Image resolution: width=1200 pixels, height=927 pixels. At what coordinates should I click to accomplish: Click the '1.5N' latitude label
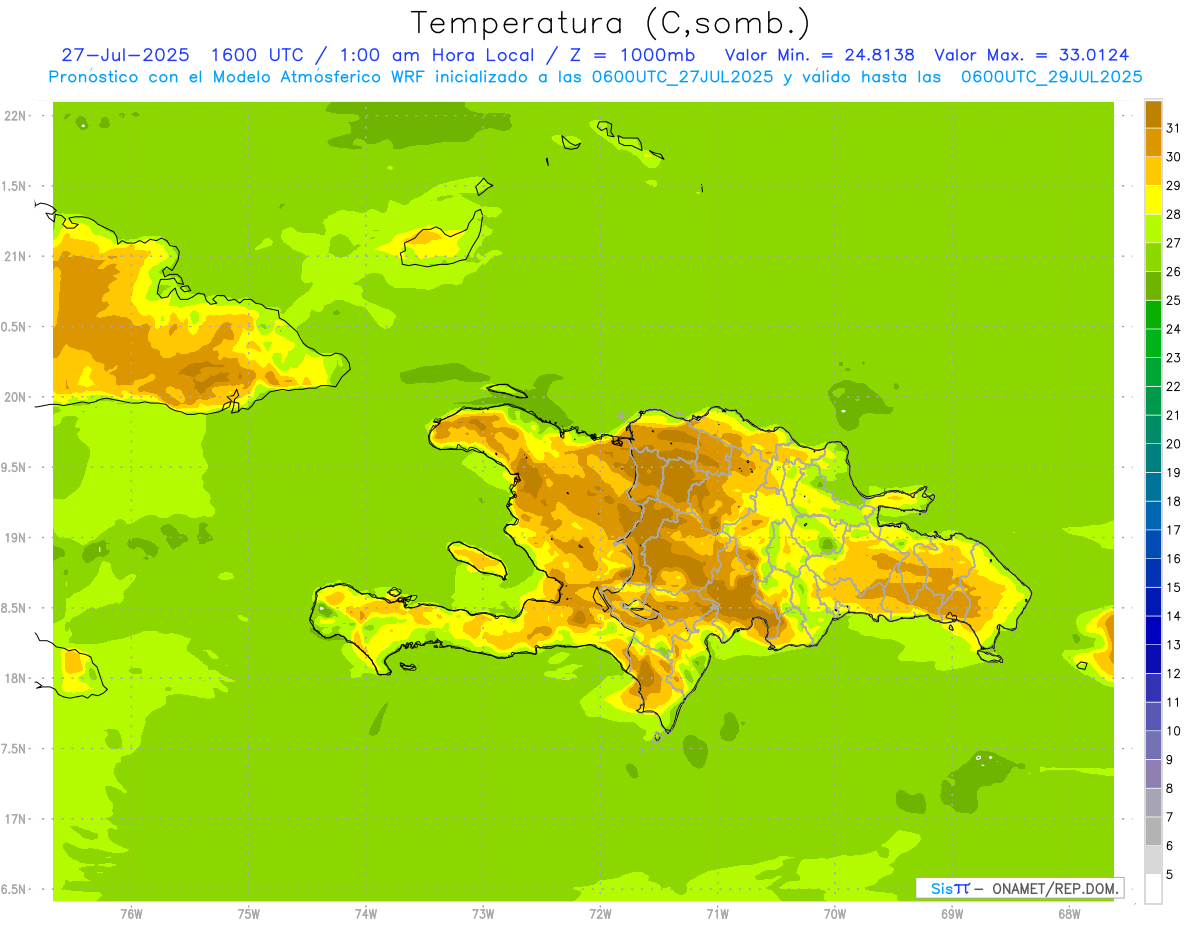click(x=15, y=187)
